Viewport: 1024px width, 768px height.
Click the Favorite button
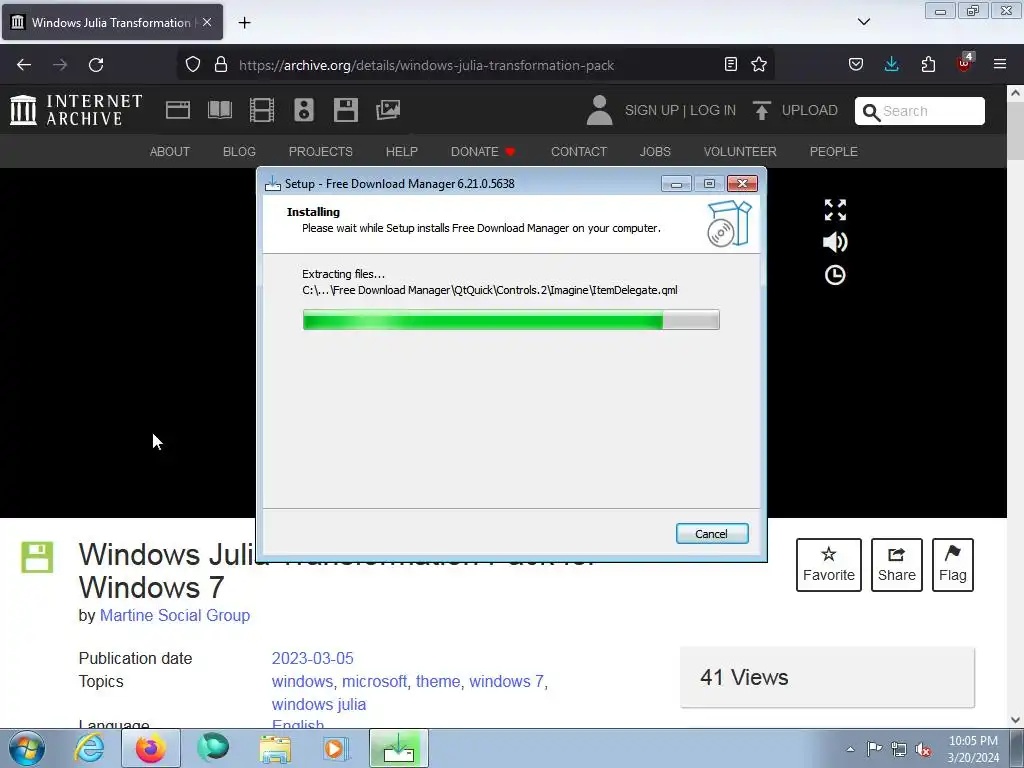pos(829,565)
